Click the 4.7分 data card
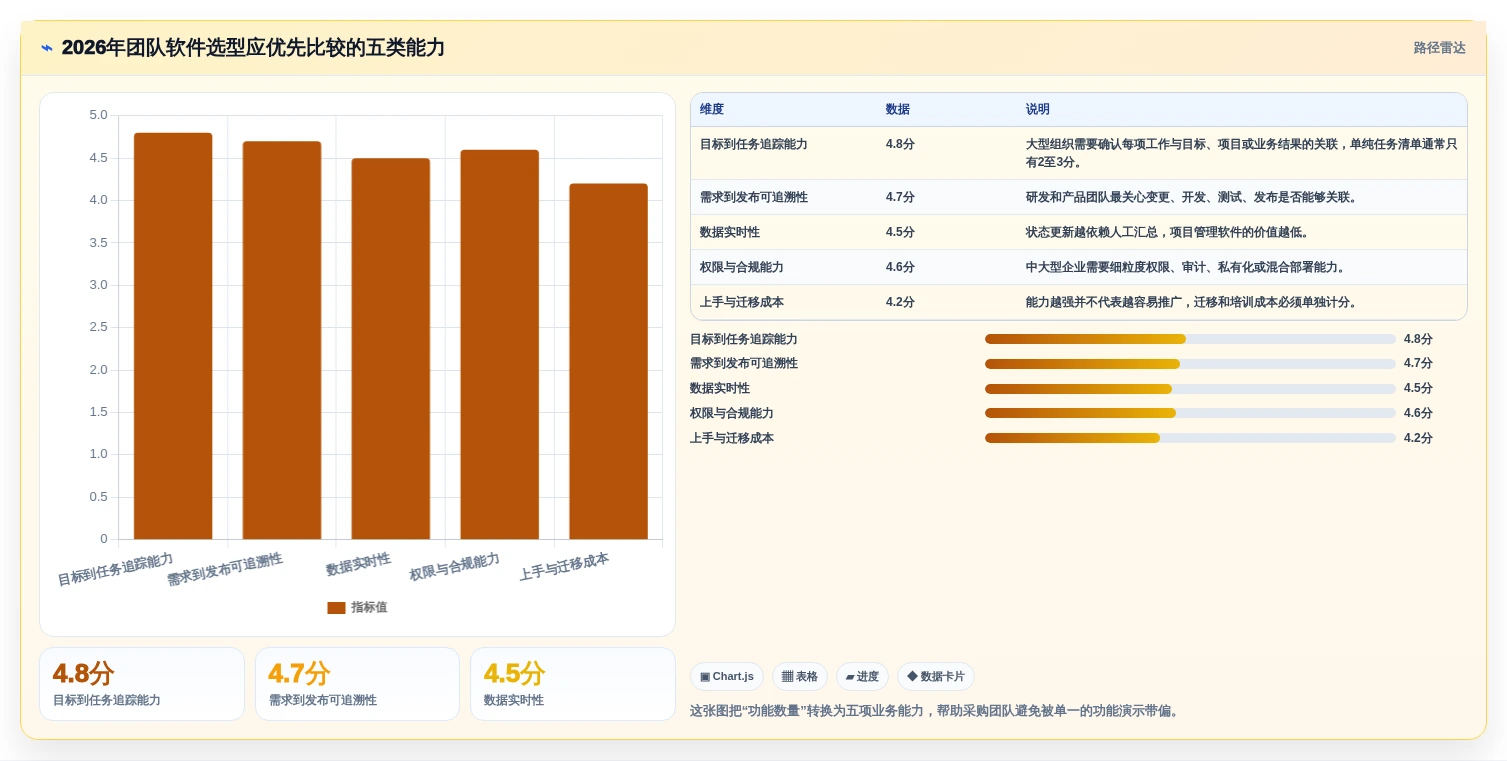Viewport: 1507px width, 761px height. point(357,684)
